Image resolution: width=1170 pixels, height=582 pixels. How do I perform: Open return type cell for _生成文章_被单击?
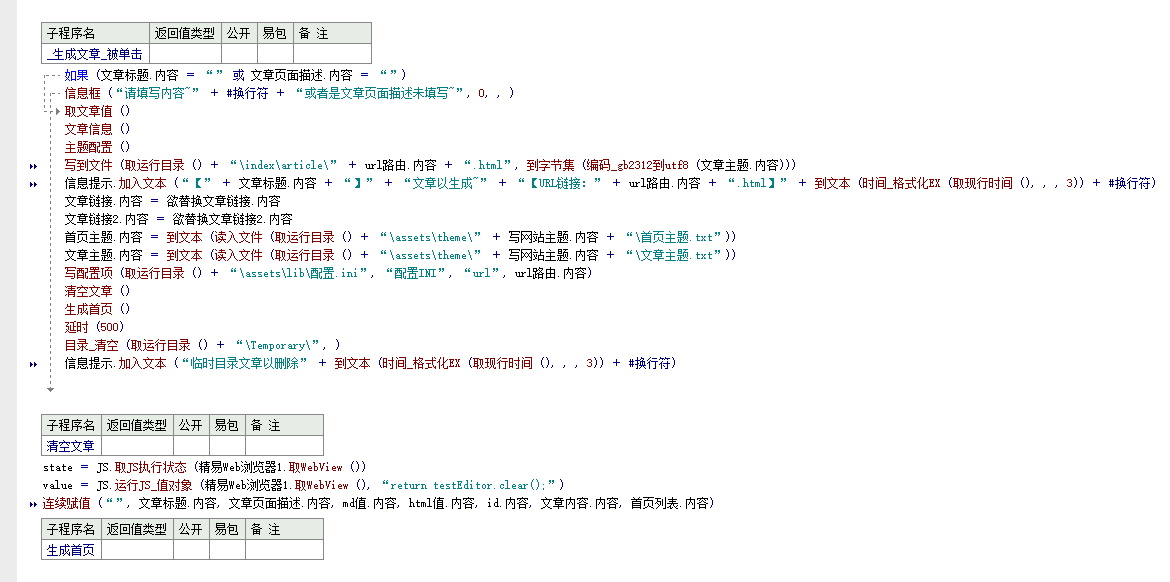coord(185,54)
